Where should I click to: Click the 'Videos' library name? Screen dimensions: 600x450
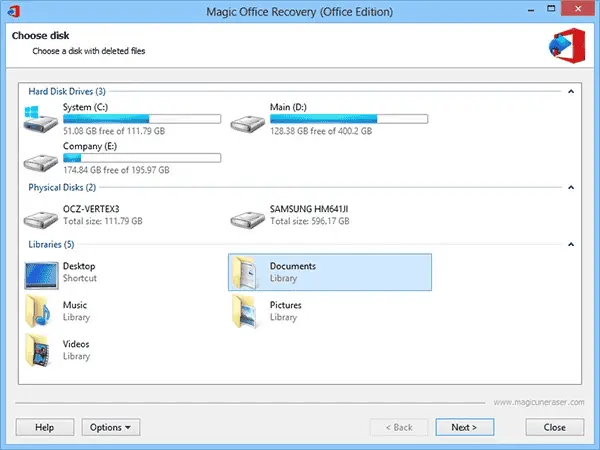76,344
